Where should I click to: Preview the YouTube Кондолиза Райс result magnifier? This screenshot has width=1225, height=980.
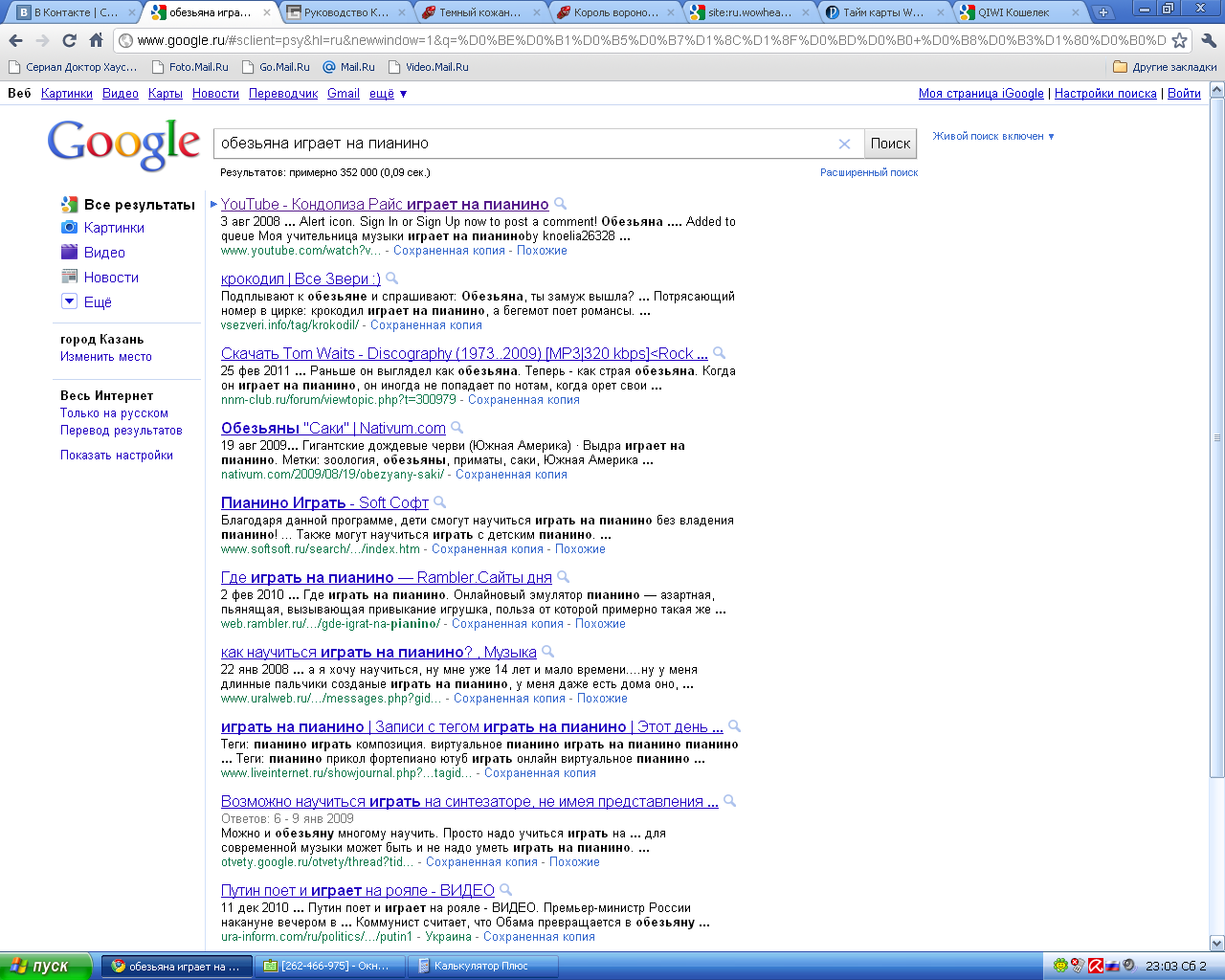pyautogui.click(x=561, y=204)
